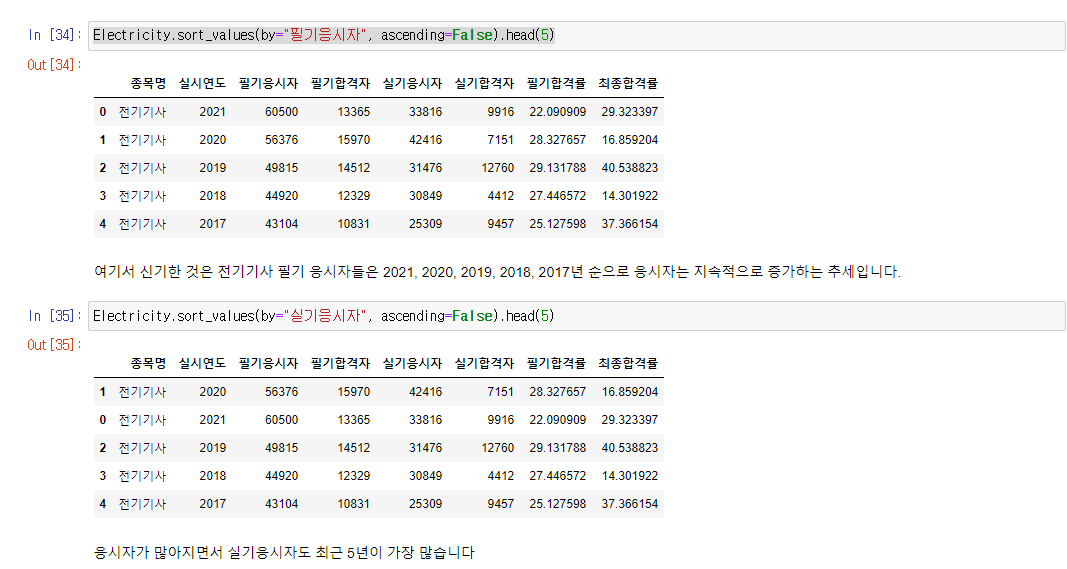Click the value 27.446572 in the Out[34] table
1067x569 pixels.
[557, 195]
